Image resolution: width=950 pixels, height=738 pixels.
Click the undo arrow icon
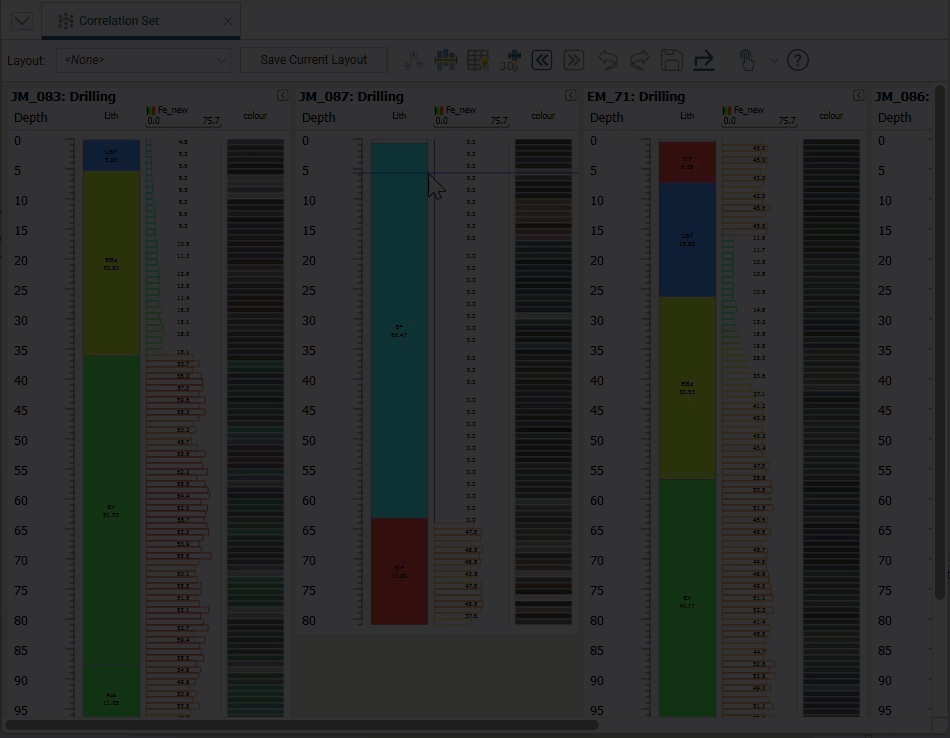tap(608, 60)
